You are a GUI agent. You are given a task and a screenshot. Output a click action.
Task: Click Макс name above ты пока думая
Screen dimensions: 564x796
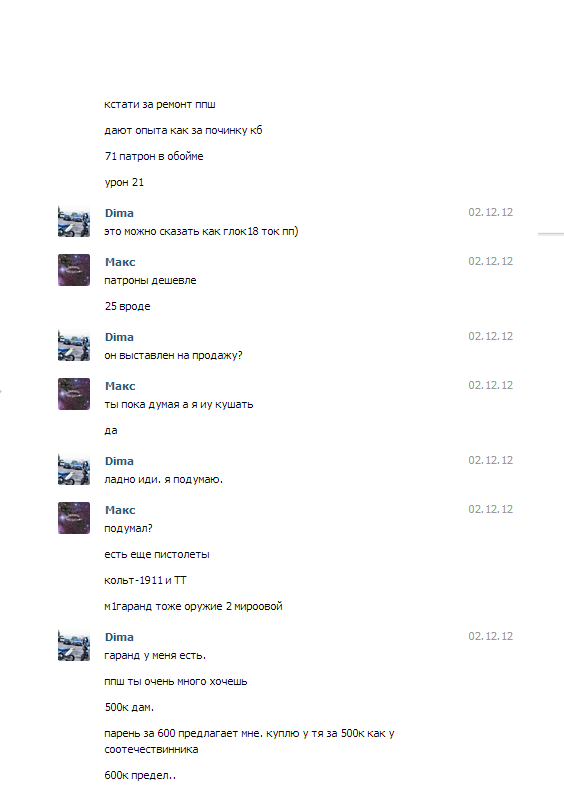pyautogui.click(x=120, y=386)
